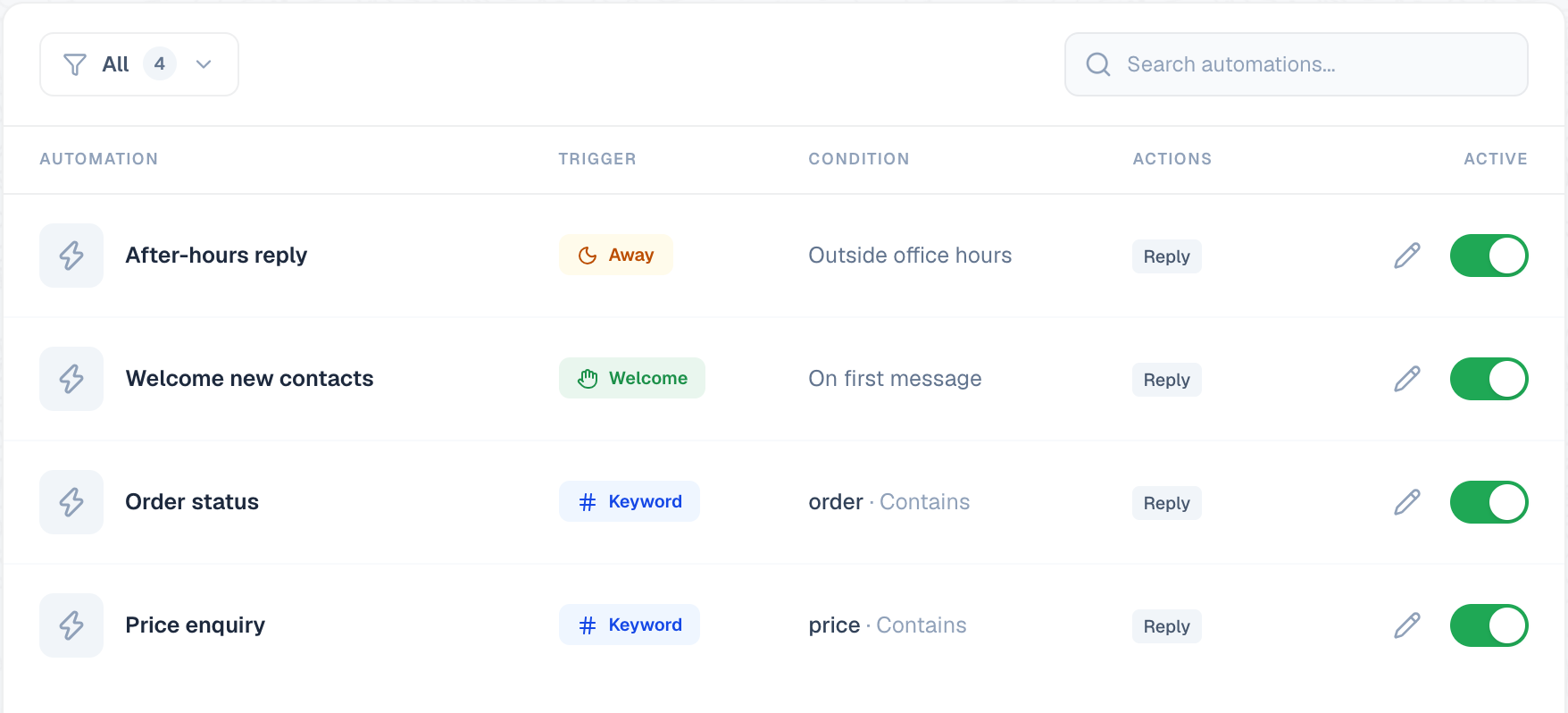Screen dimensions: 1568x713
Task: Expand the All filter dropdown chevron
Action: (204, 64)
